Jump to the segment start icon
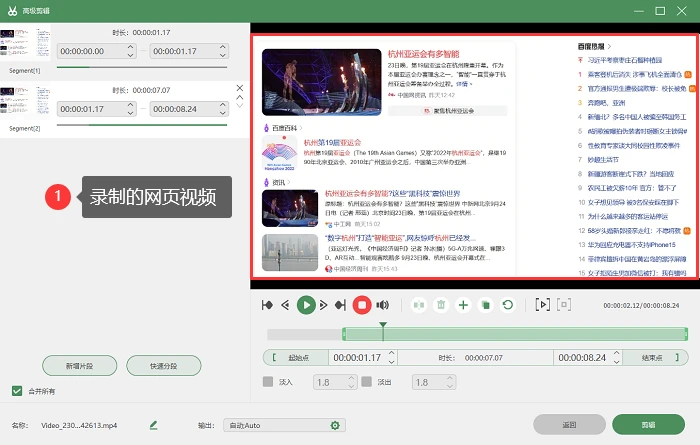Image resolution: width=700 pixels, height=445 pixels. (267, 305)
